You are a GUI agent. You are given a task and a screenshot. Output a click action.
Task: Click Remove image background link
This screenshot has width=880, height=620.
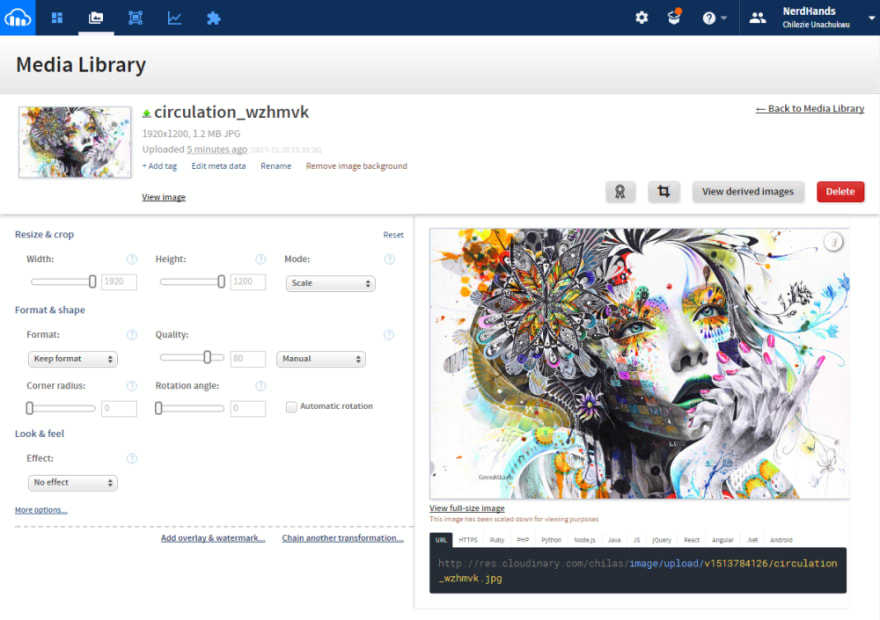tap(356, 166)
